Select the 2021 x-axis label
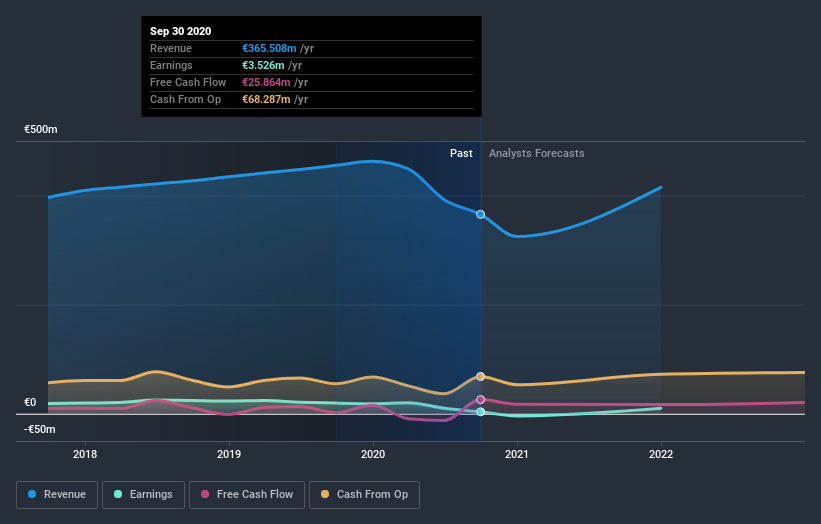The width and height of the screenshot is (821, 524). pyautogui.click(x=517, y=454)
